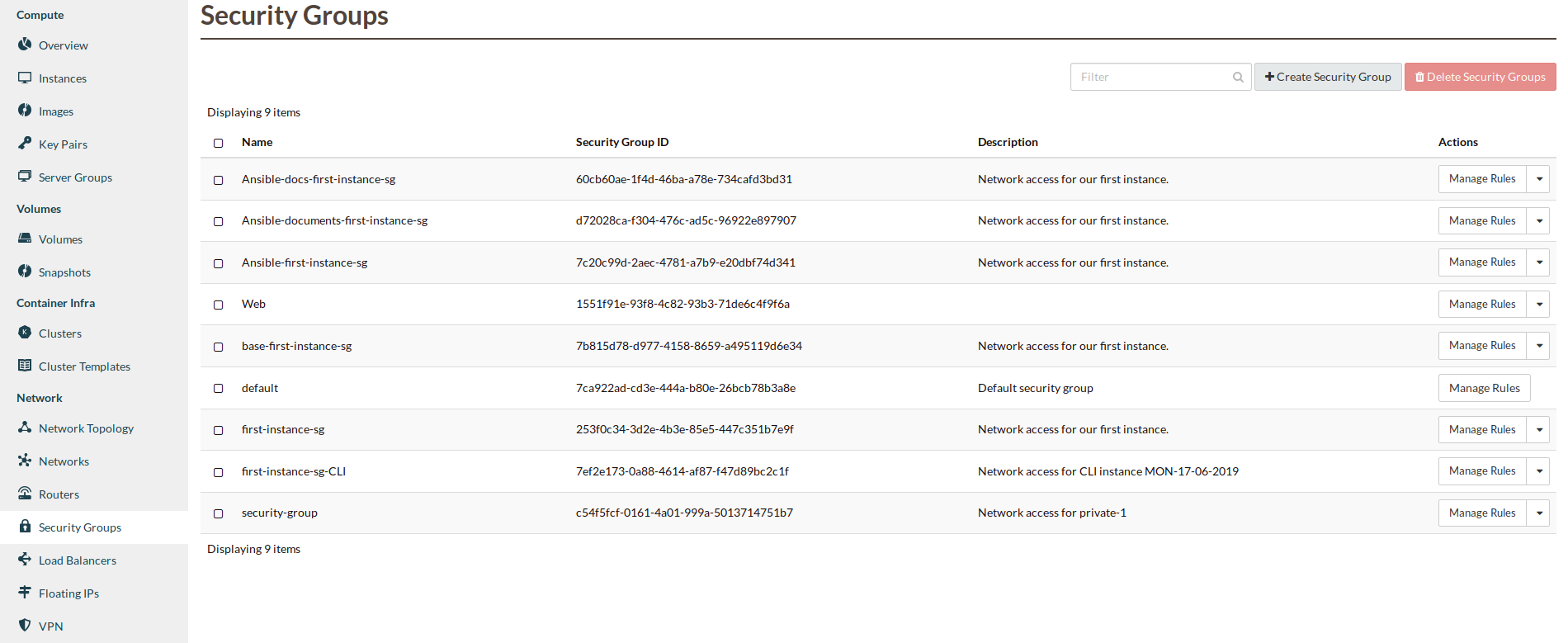The height and width of the screenshot is (643, 1568).
Task: Click the Cluster Templates list icon
Action: [x=25, y=365]
